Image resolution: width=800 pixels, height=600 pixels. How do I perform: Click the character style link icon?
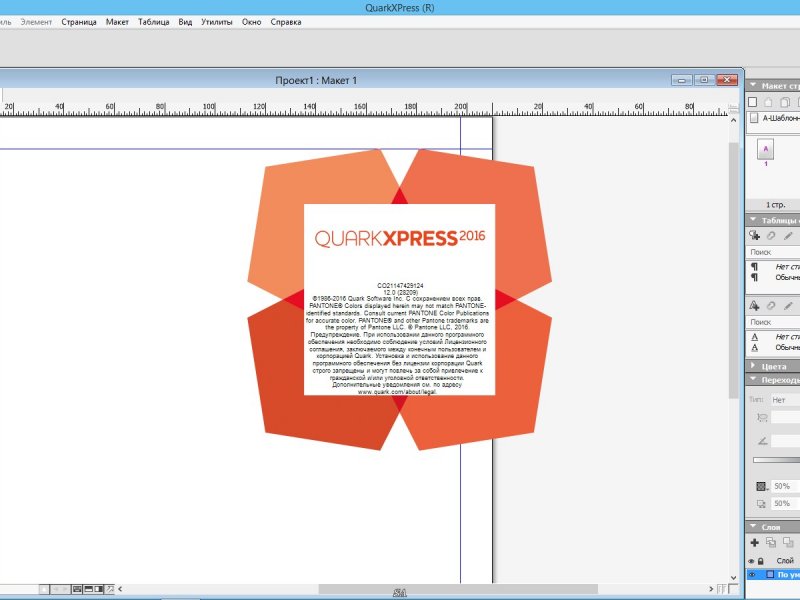click(x=771, y=306)
